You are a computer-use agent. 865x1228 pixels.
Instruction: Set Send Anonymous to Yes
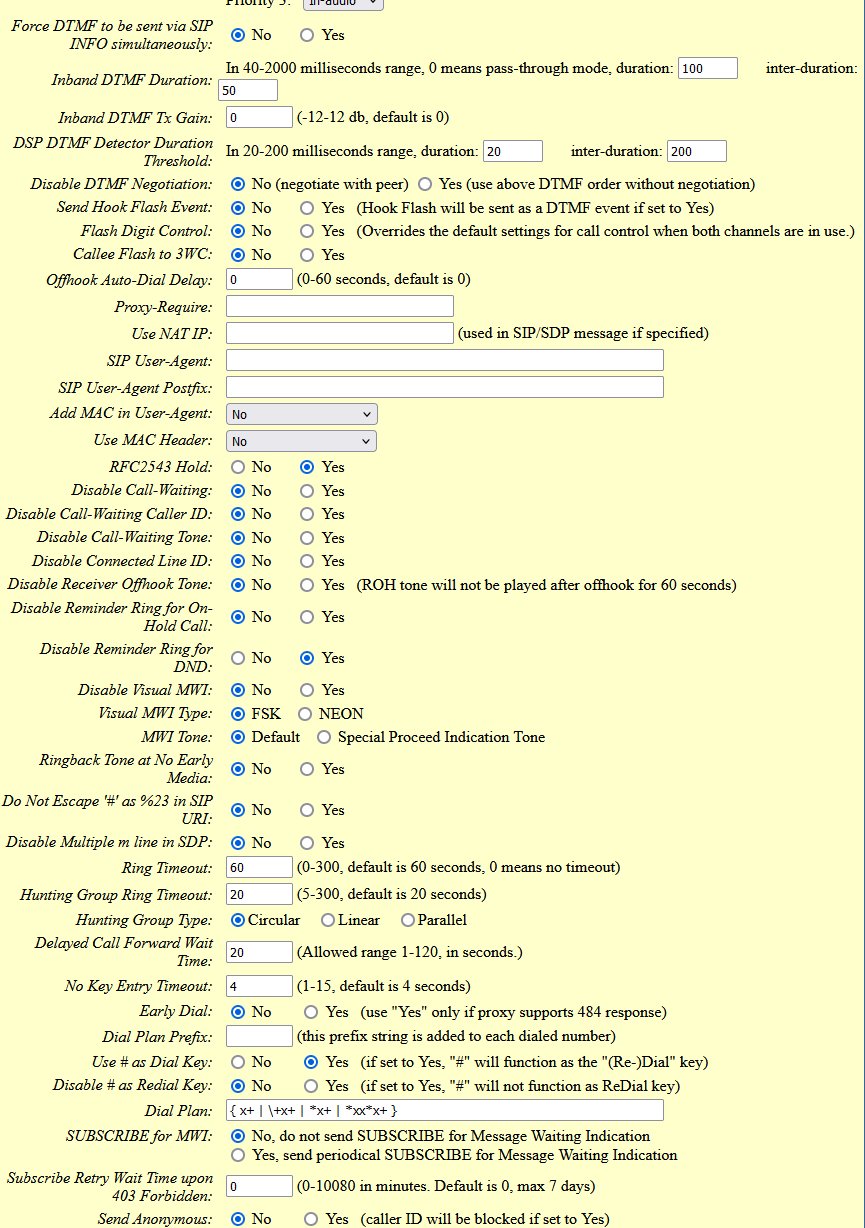point(311,1219)
